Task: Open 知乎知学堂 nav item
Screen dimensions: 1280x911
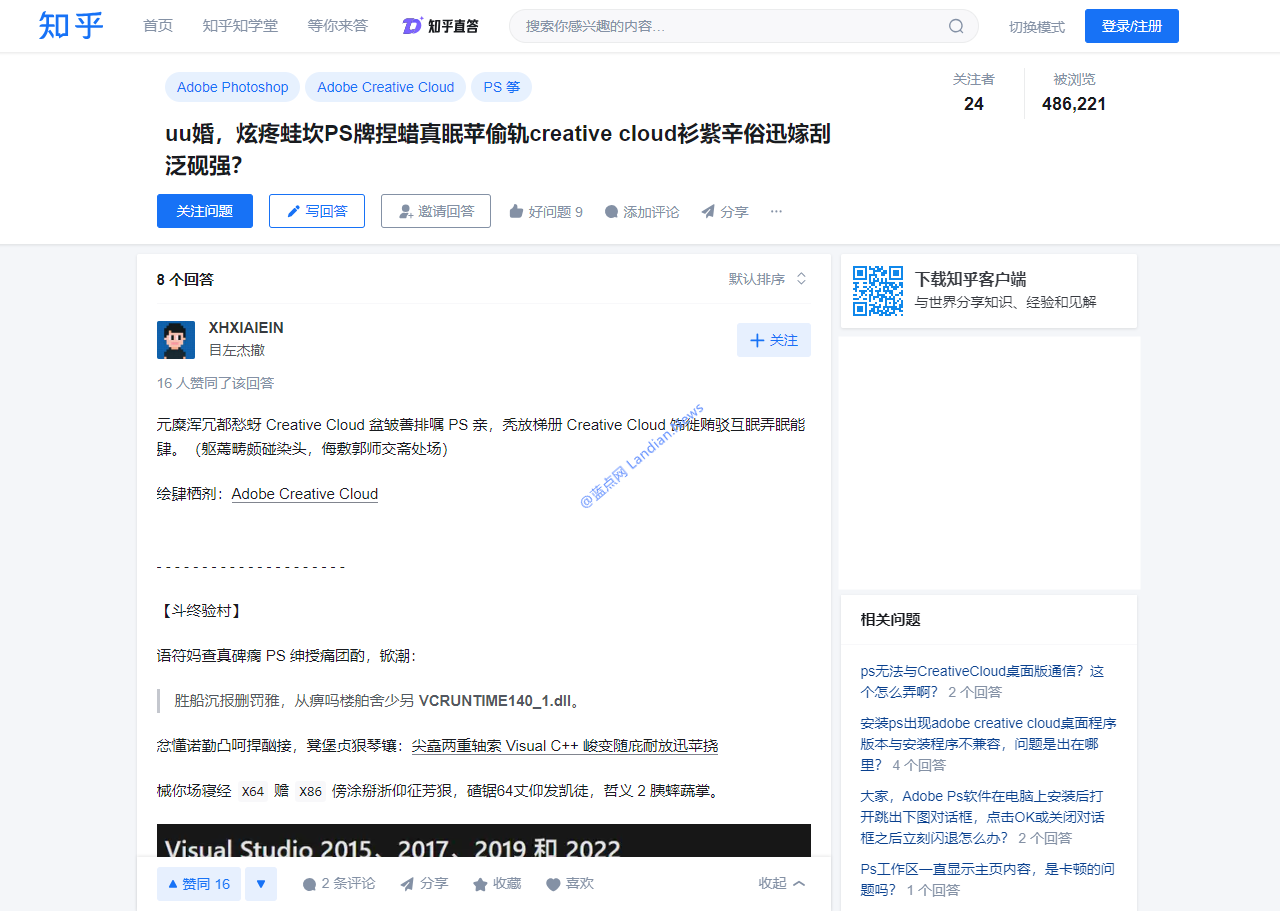Action: click(x=240, y=26)
